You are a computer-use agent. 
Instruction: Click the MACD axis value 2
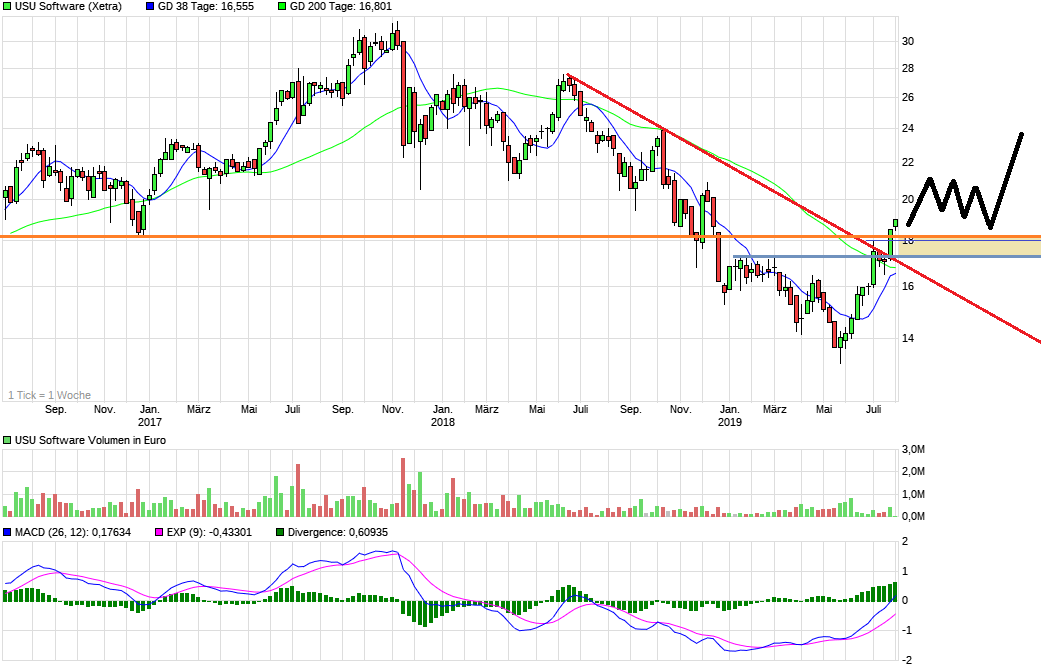[x=905, y=542]
